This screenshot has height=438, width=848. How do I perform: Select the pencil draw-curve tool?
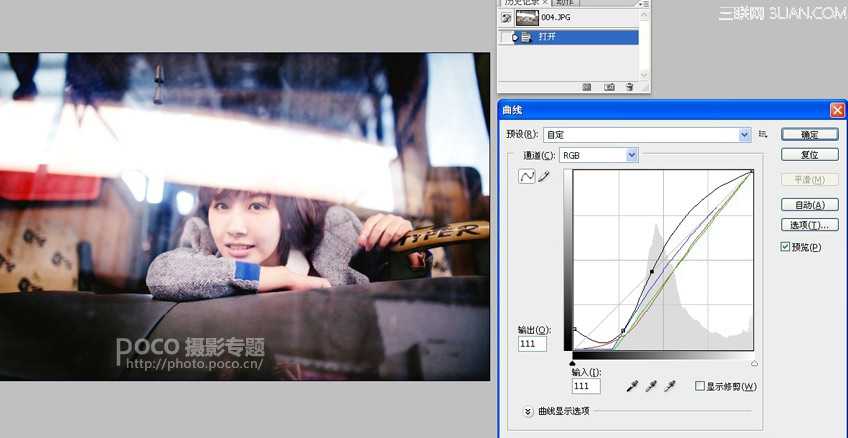tap(544, 176)
